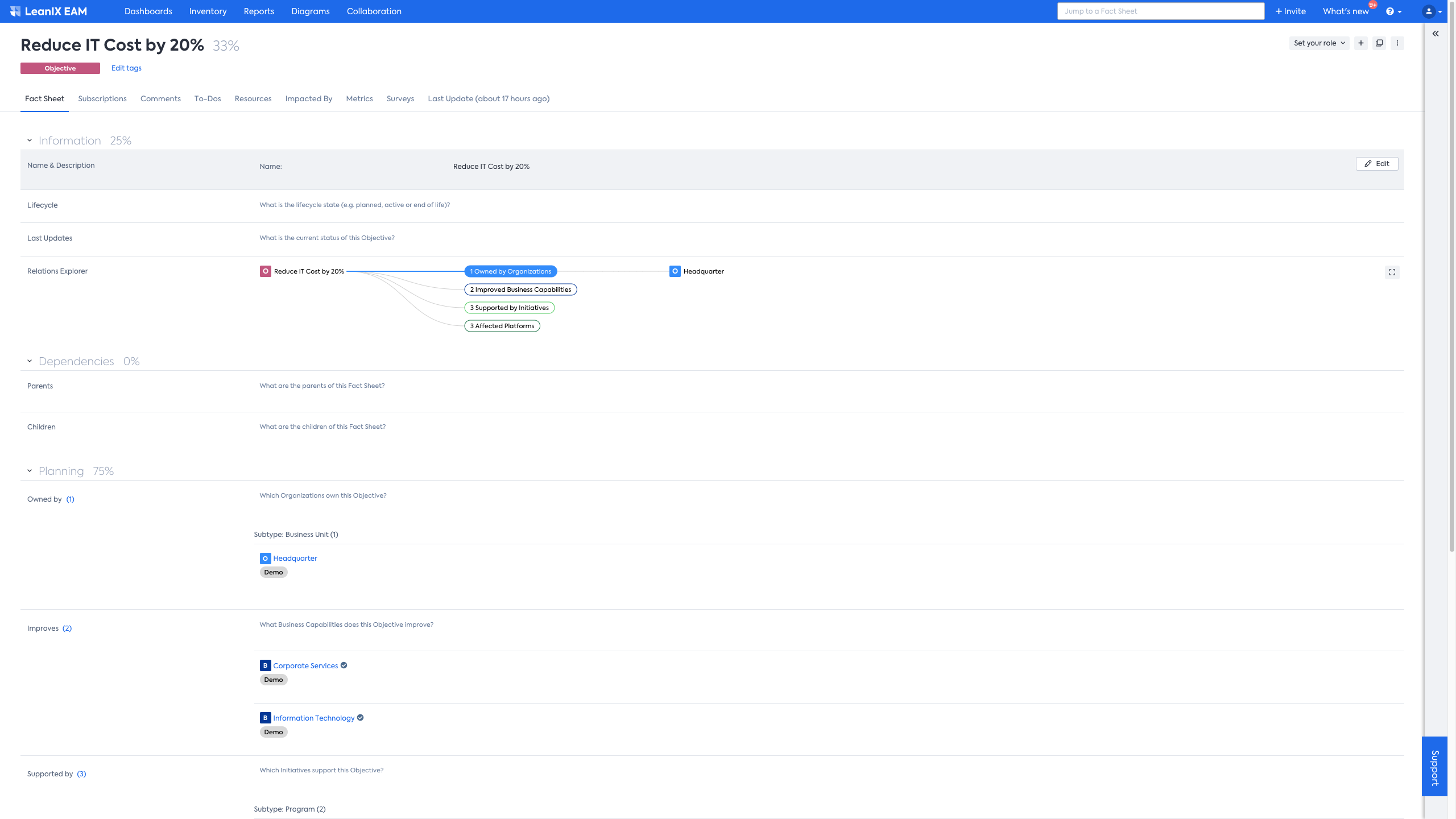Open the Set your role dropdown

pos(1319,43)
